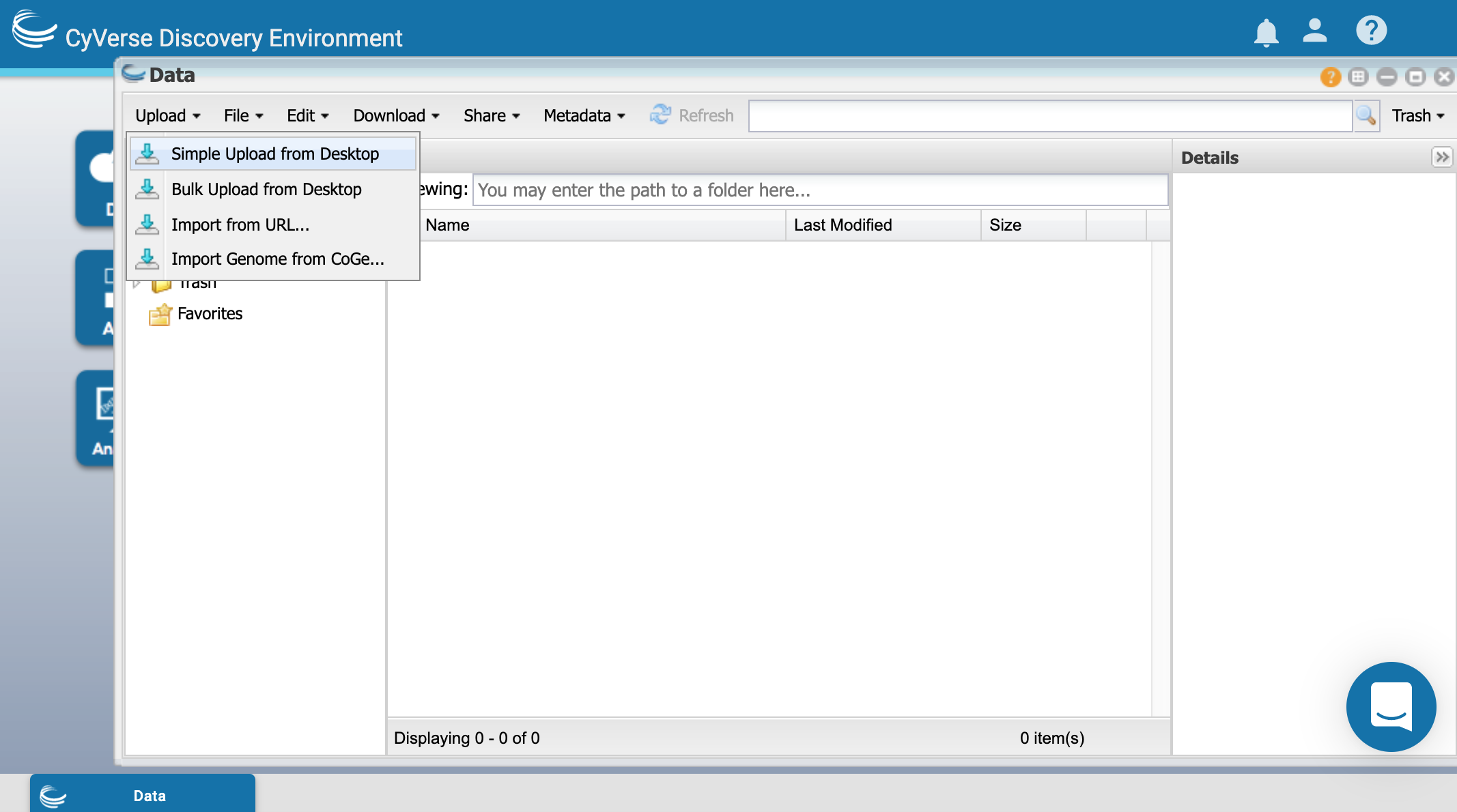1457x812 pixels.
Task: Expand the Details panel toggle
Action: click(x=1442, y=157)
